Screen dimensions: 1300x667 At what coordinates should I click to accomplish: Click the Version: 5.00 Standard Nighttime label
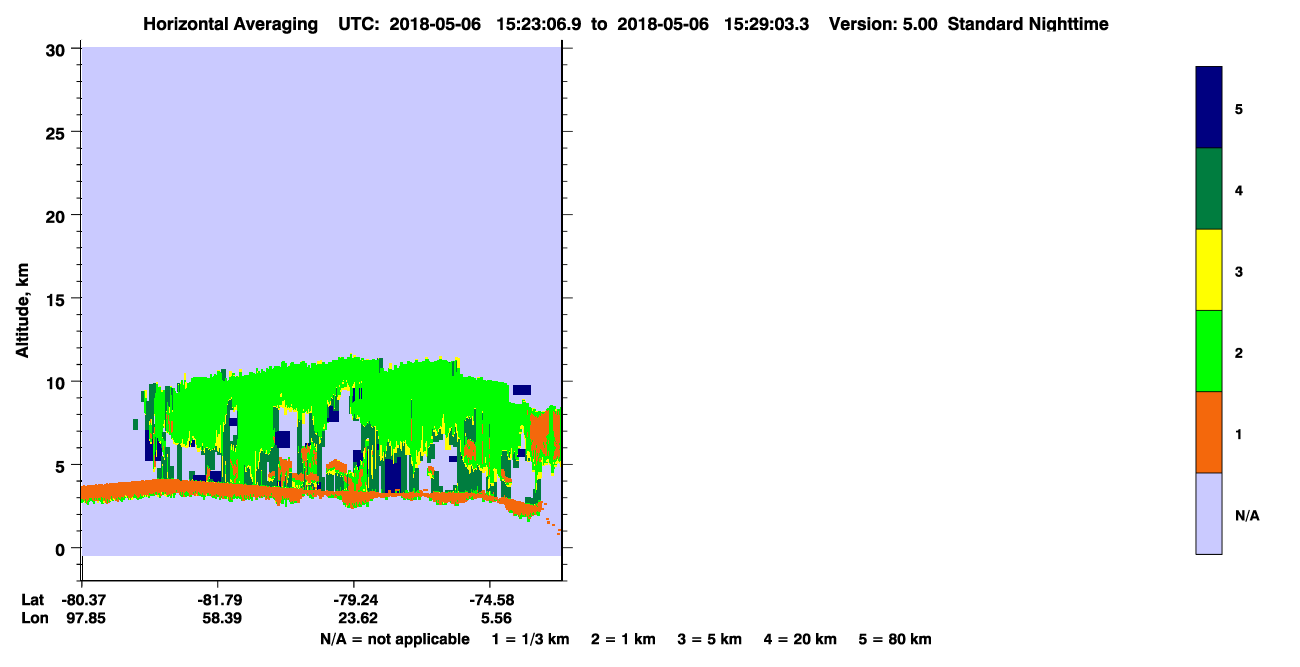pyautogui.click(x=969, y=24)
